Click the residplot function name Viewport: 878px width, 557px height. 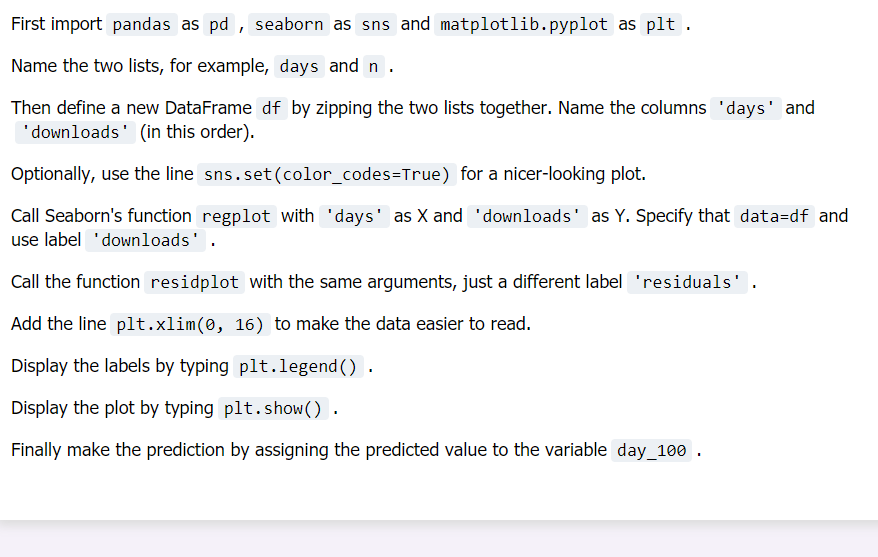[194, 282]
